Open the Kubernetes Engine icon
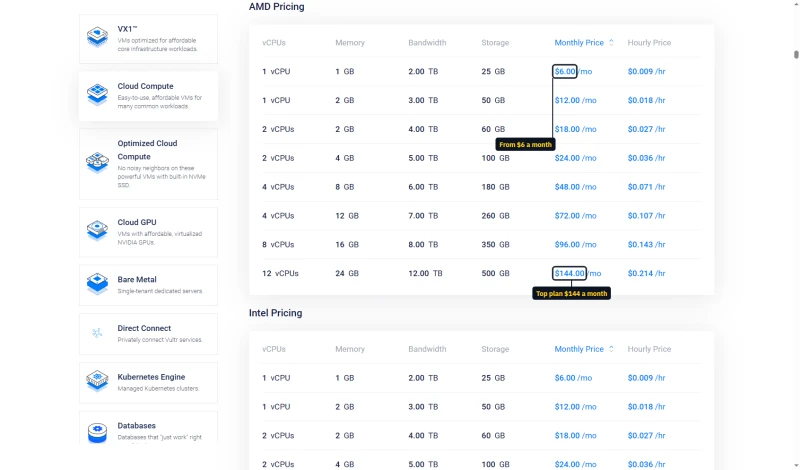 [x=97, y=381]
